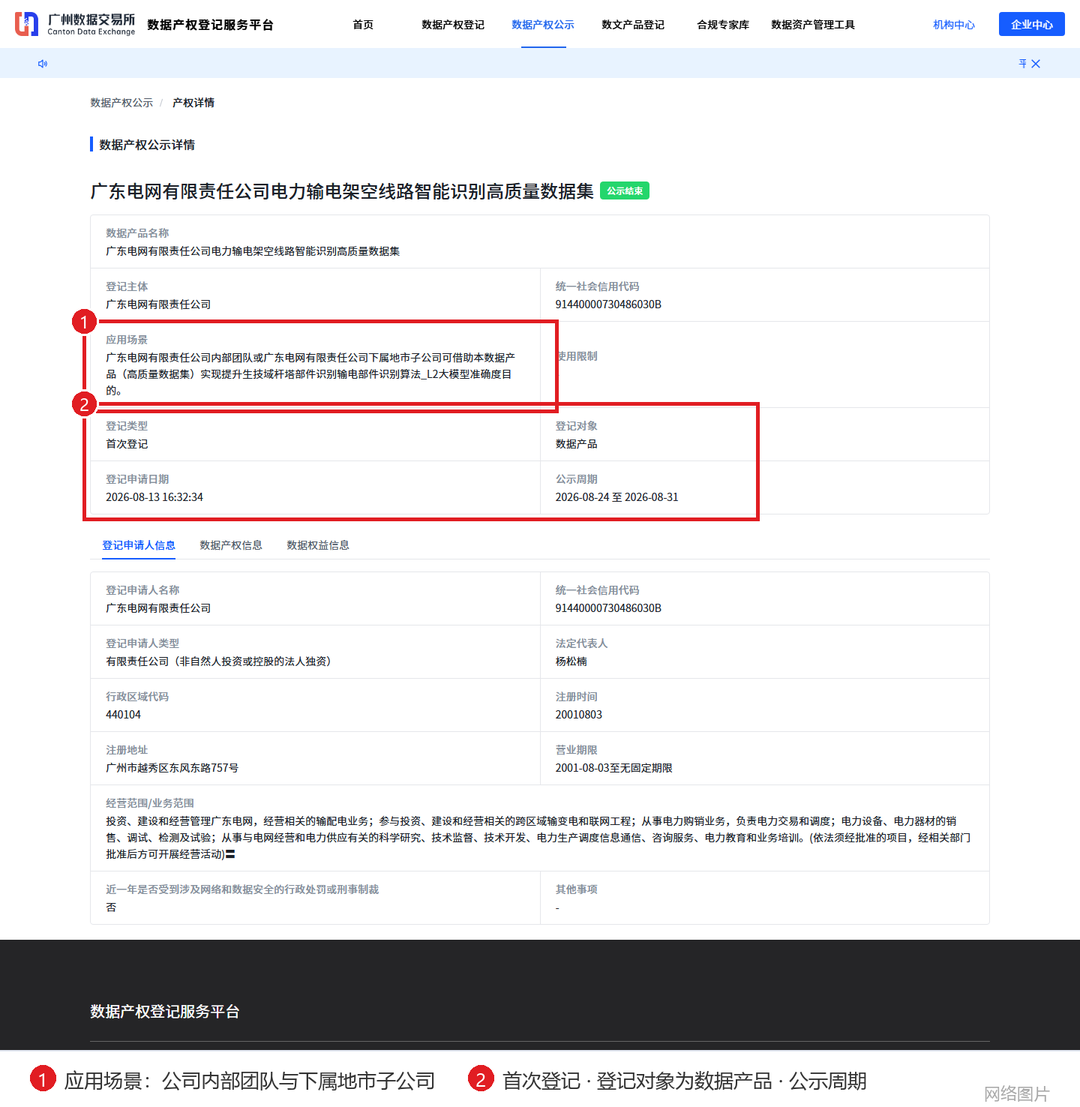
Task: Open the 数据产权登记 nav item
Action: tap(452, 25)
